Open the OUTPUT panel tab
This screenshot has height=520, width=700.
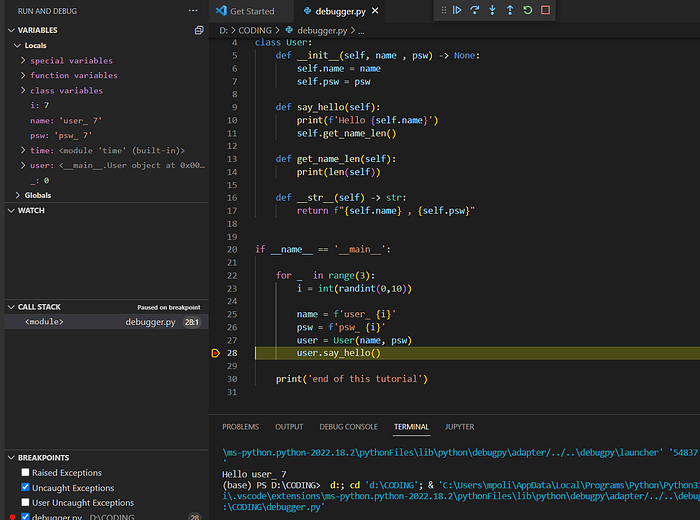tap(289, 427)
